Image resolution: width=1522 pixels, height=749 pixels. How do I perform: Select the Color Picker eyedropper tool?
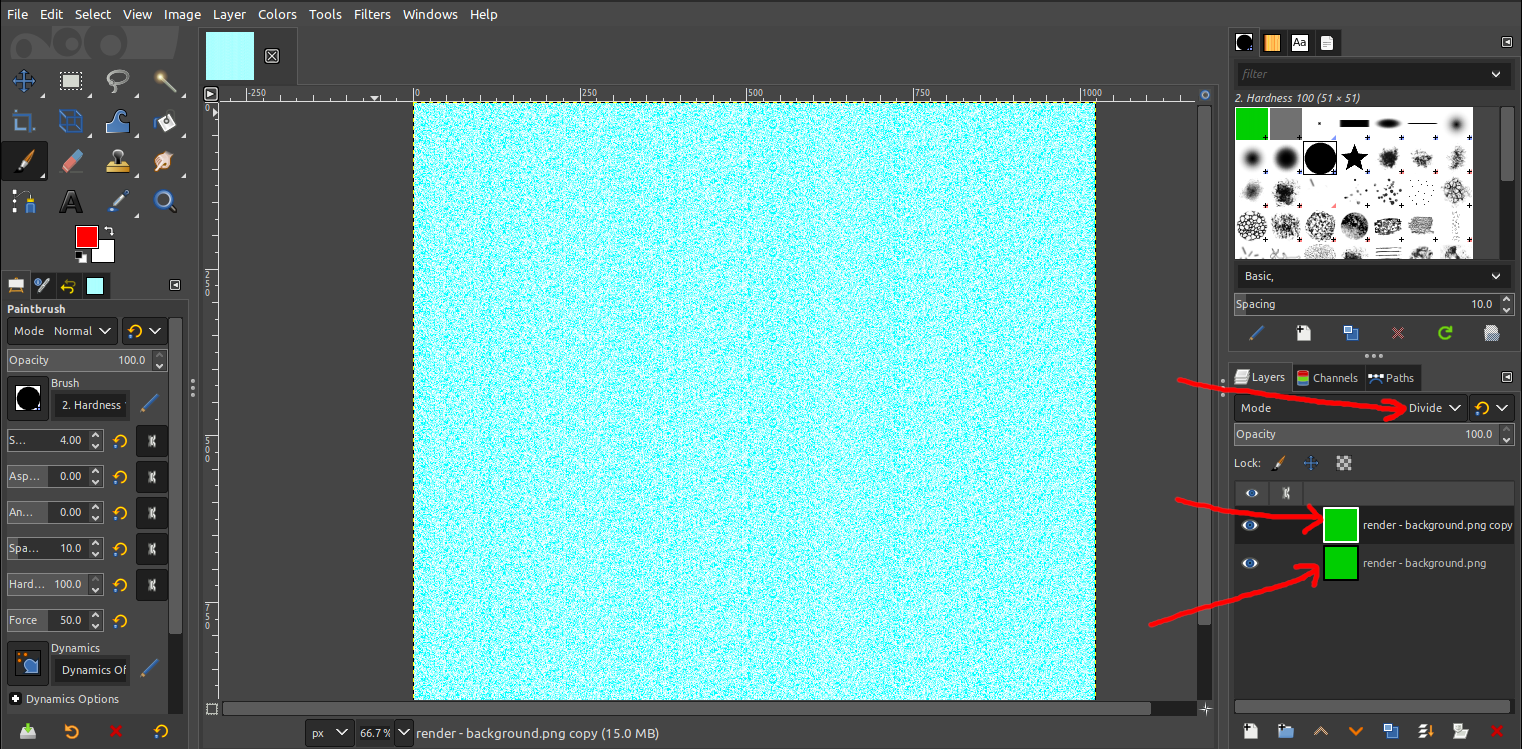(118, 202)
